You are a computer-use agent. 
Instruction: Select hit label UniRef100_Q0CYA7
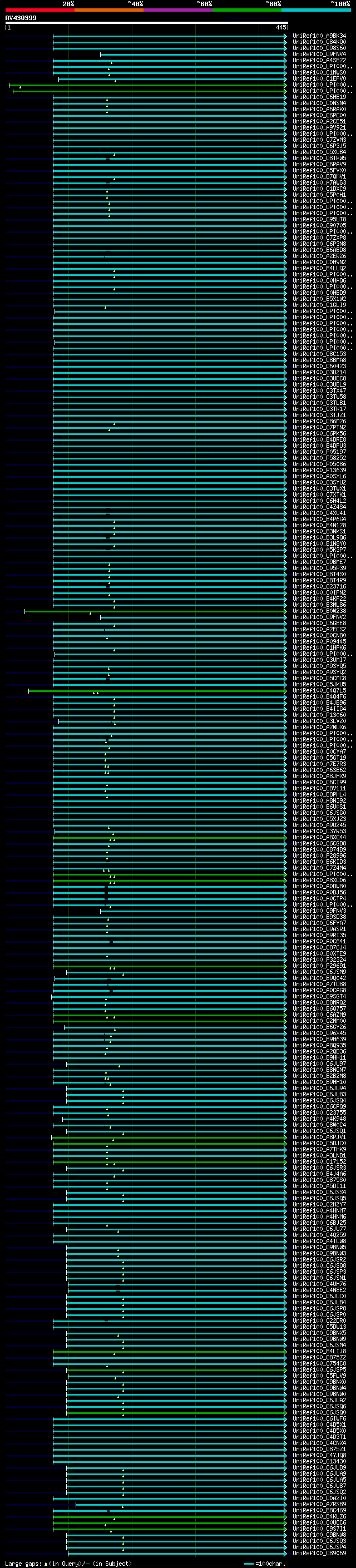coord(319,752)
